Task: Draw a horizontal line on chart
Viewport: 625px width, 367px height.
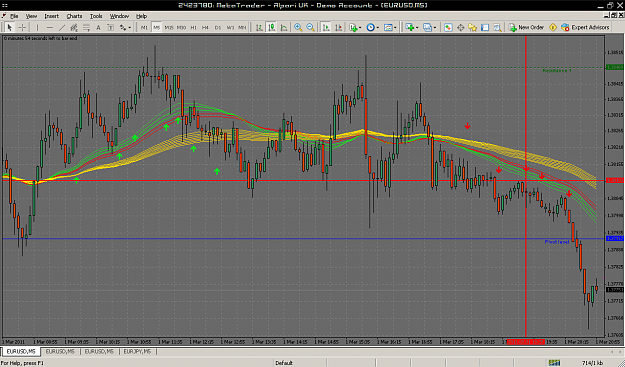Action: tap(49, 27)
